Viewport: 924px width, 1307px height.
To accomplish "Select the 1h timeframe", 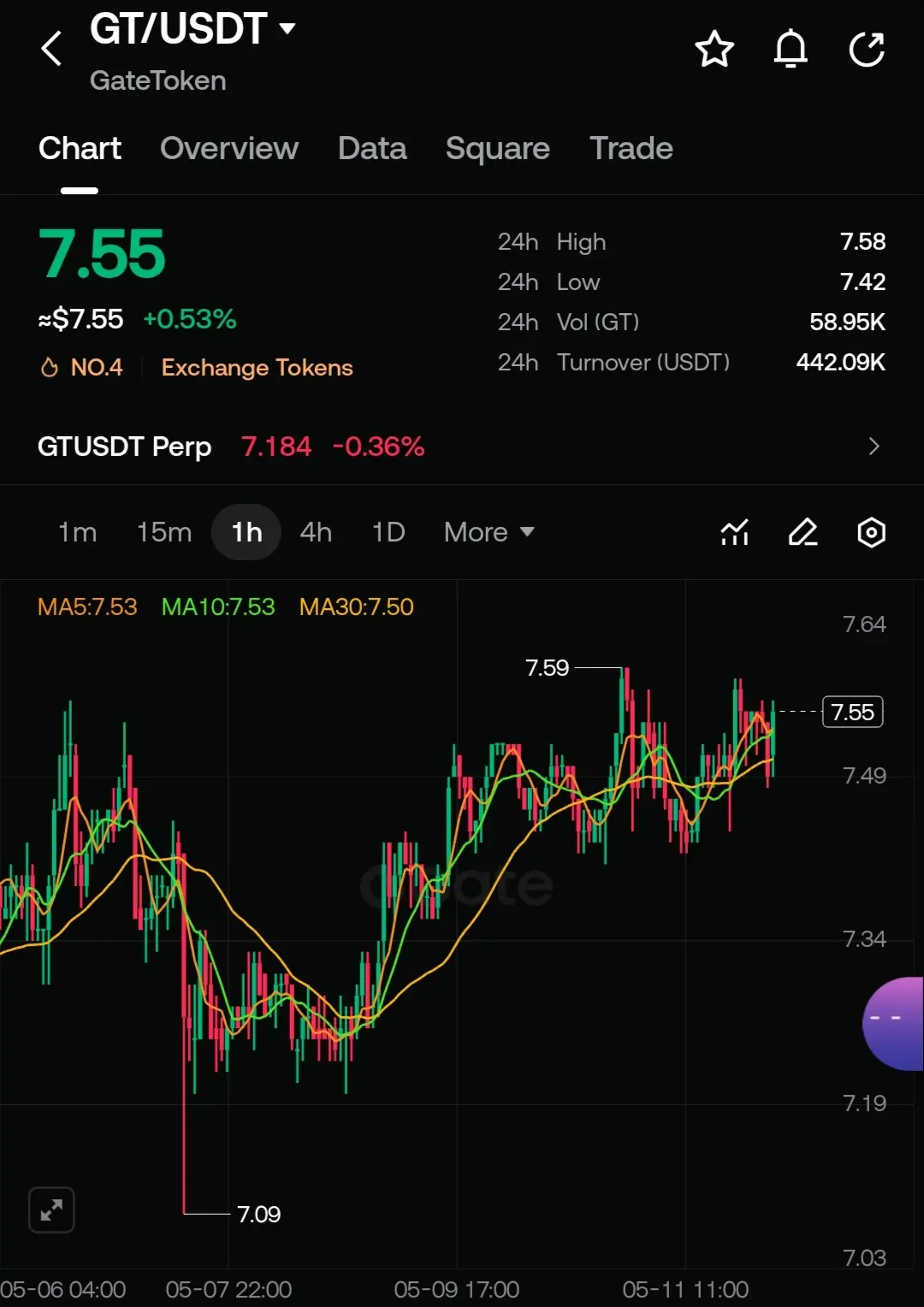I will coord(246,532).
